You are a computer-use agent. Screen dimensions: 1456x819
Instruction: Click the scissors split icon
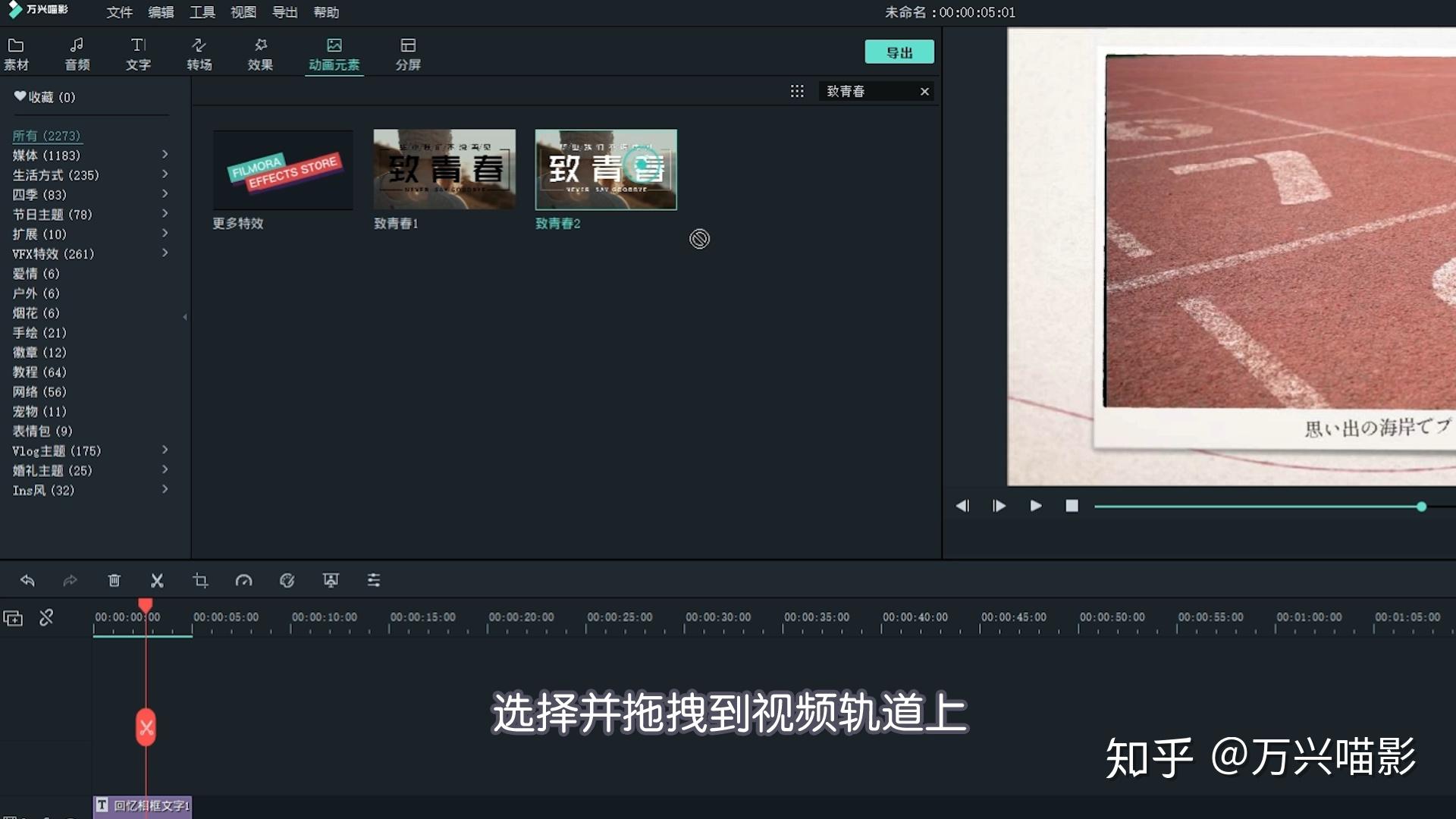pos(157,580)
